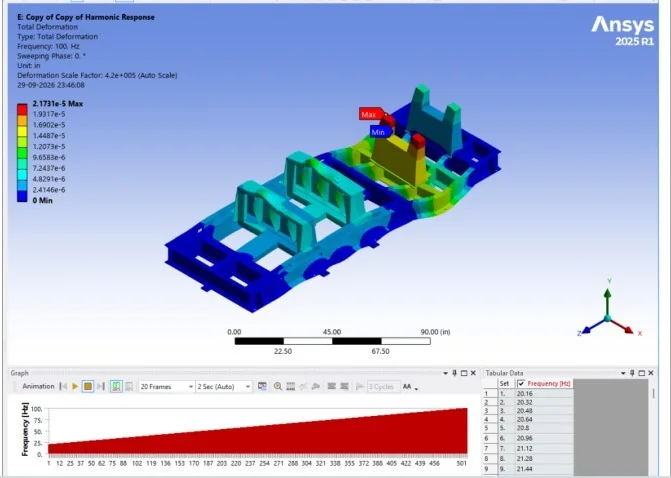
Task: Select table cell 20.32
Action: click(x=544, y=402)
